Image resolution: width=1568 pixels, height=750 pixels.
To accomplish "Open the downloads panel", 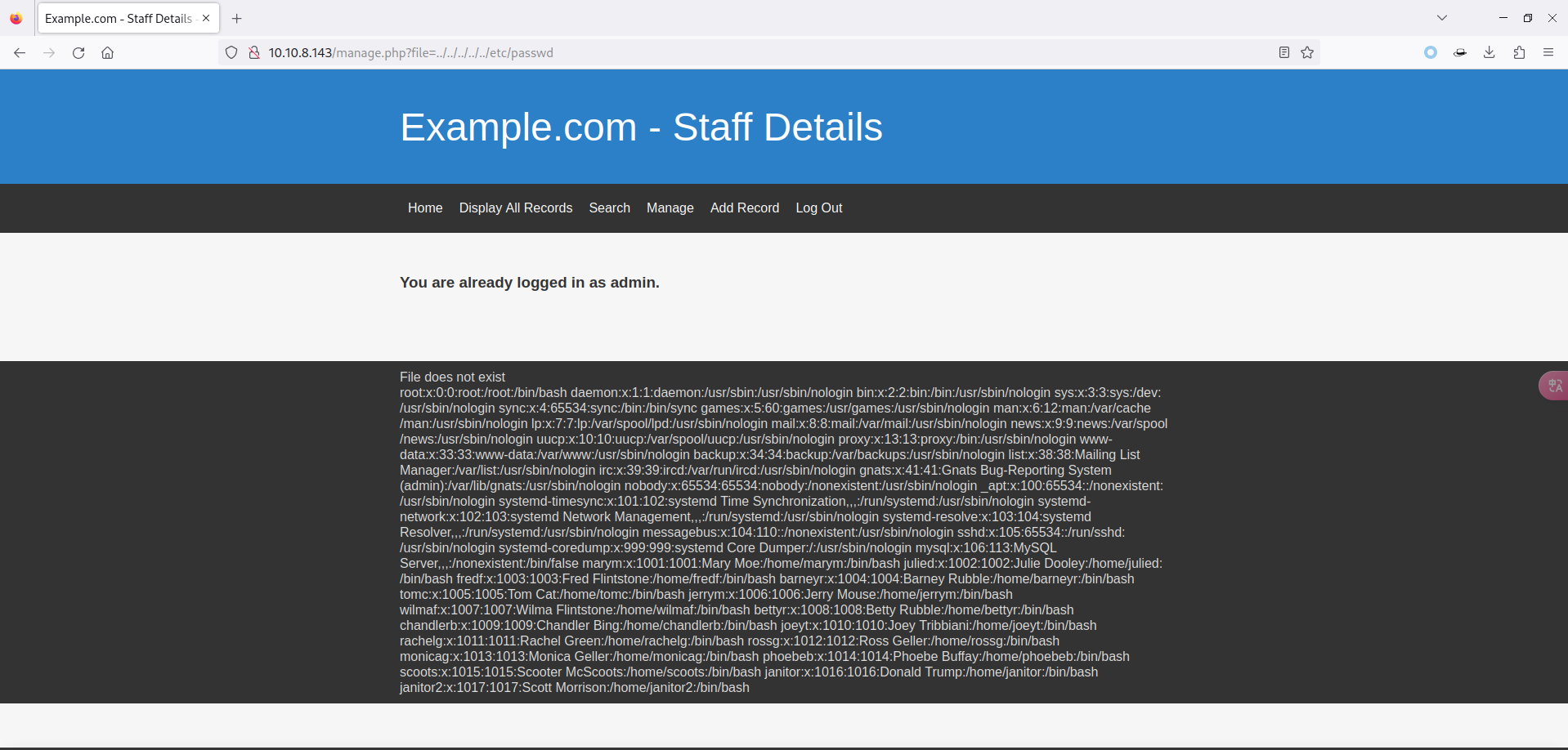I will (x=1489, y=53).
